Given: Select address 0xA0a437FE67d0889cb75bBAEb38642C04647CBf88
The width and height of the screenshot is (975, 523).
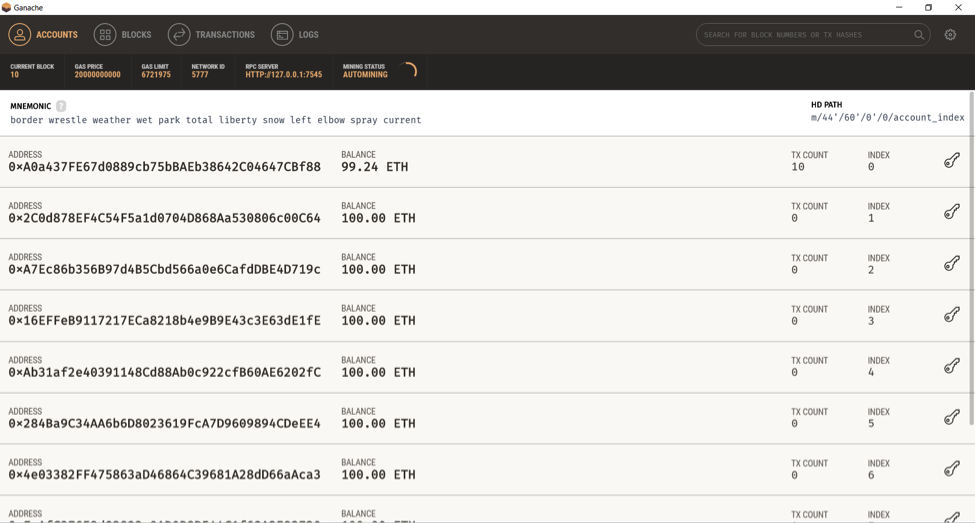Looking at the screenshot, I should 164,167.
